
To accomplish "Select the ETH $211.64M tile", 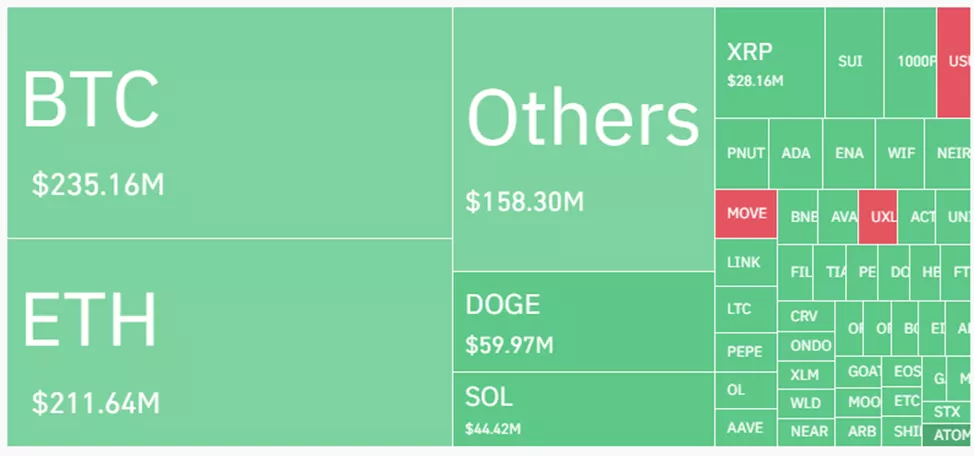I will (x=230, y=342).
